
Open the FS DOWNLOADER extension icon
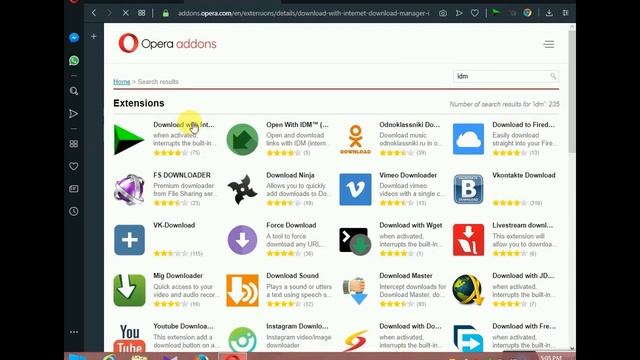129,190
